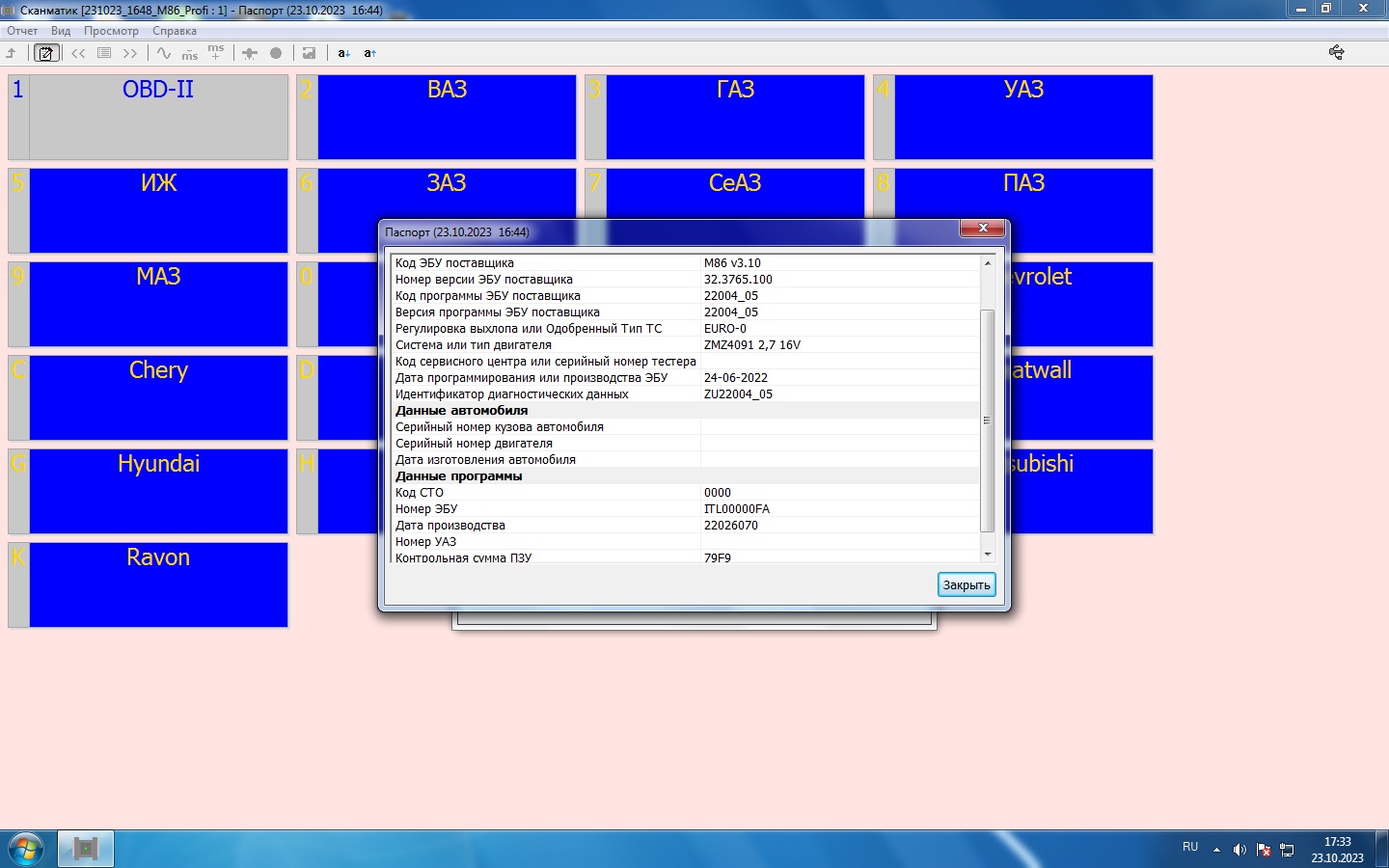Screen dimensions: 1389x868
Task: Show hidden tray icons
Action: 1216,850
